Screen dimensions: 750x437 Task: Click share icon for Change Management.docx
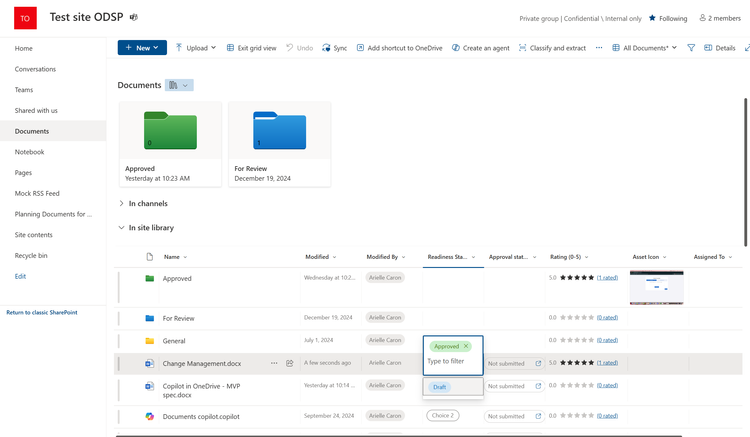tap(289, 363)
